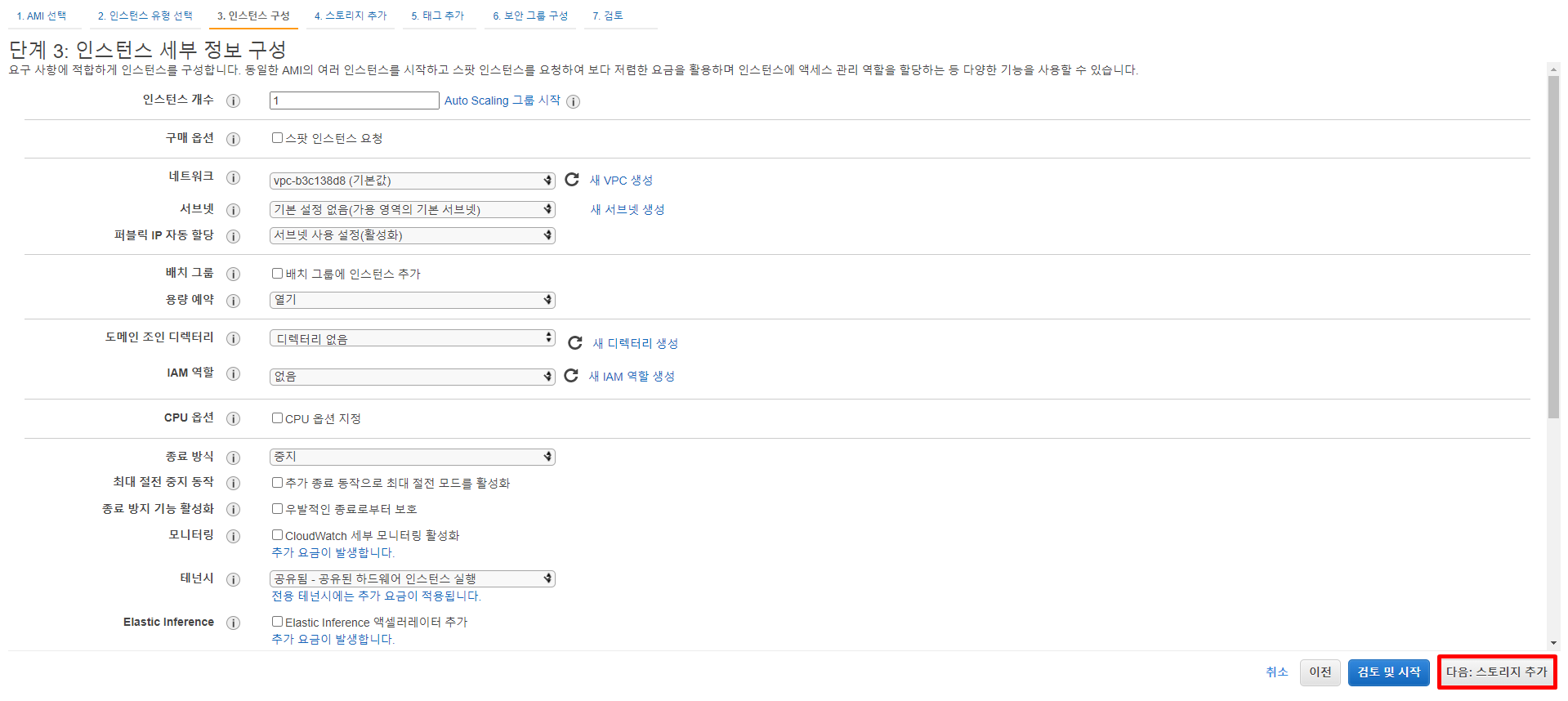
Task: Click 추가 요금이 발생합니다 link under Elastic Inference
Action: coord(333,639)
